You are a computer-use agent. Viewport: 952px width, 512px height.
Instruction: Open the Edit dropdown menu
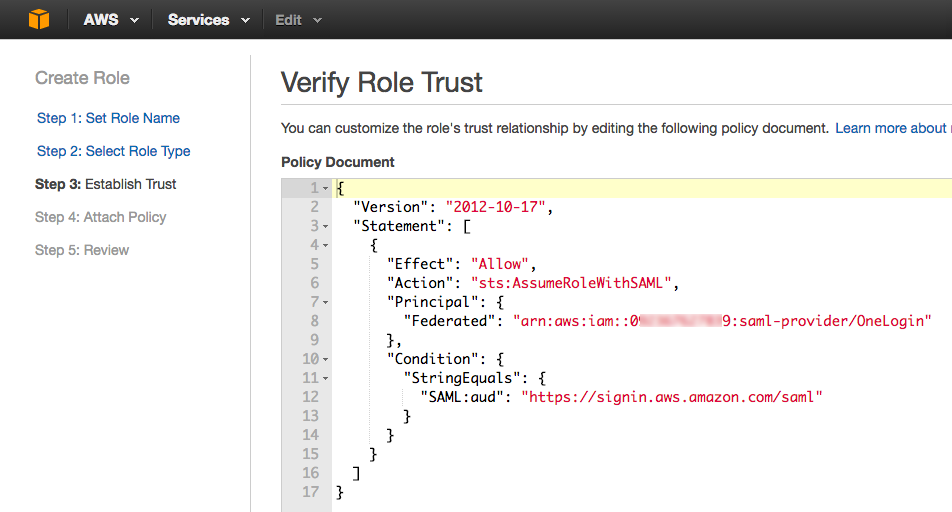[298, 20]
